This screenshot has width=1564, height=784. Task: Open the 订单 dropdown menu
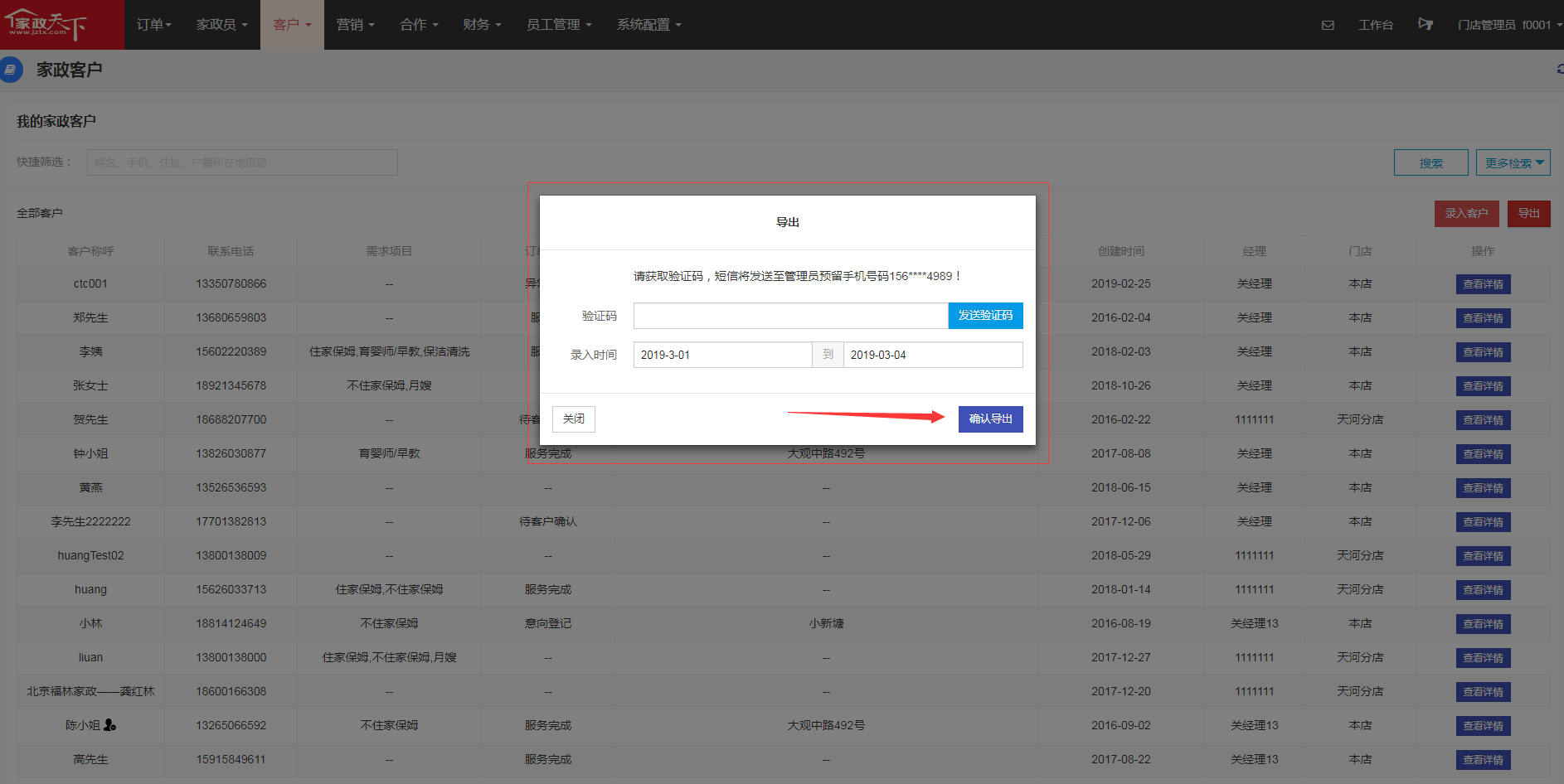[154, 25]
